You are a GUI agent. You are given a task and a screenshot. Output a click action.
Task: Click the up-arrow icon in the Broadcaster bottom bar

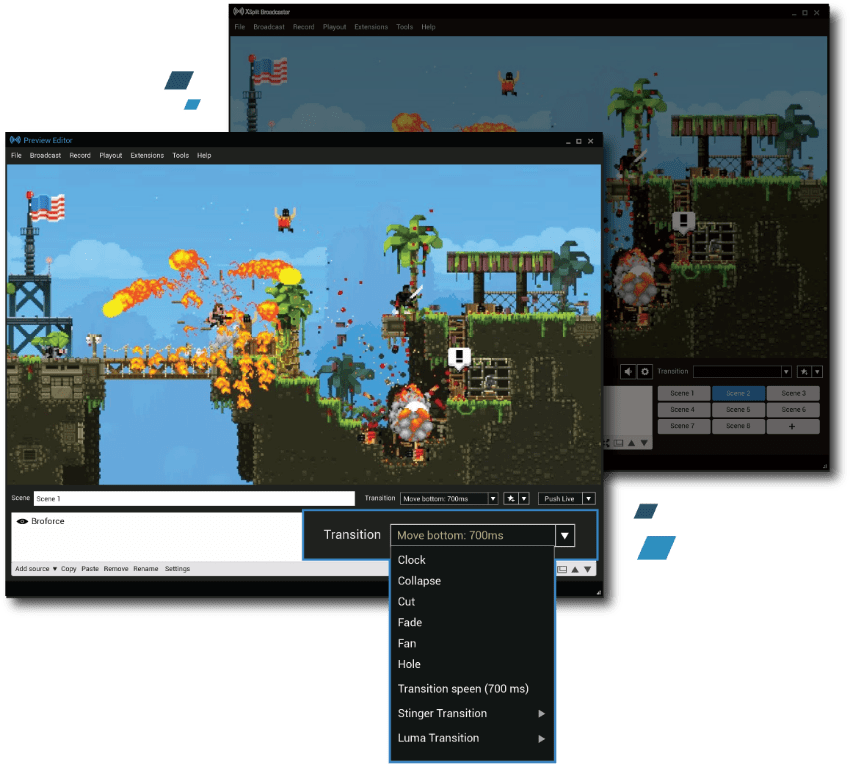click(x=631, y=441)
